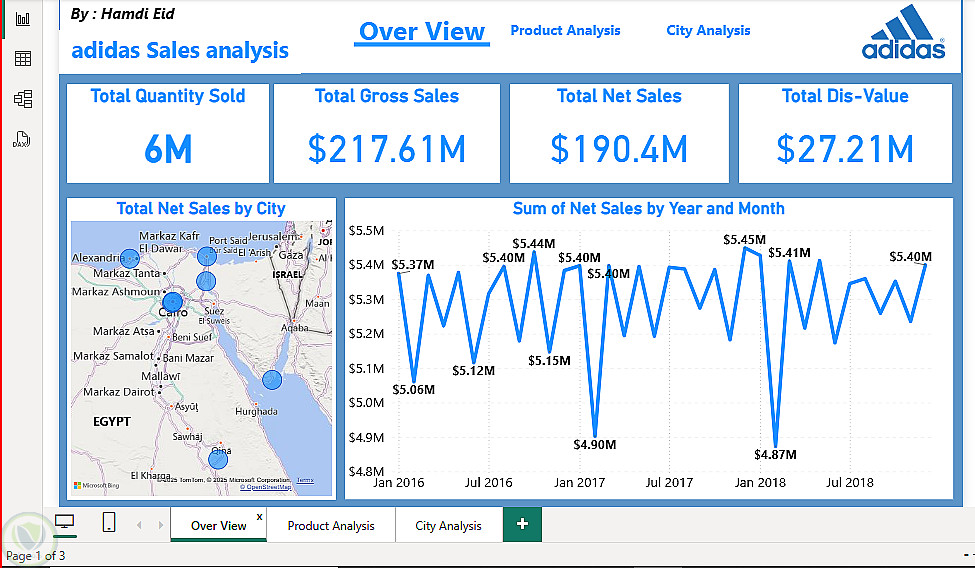Image resolution: width=975 pixels, height=568 pixels.
Task: Click the Alexandria bubble on the map
Action: click(129, 258)
